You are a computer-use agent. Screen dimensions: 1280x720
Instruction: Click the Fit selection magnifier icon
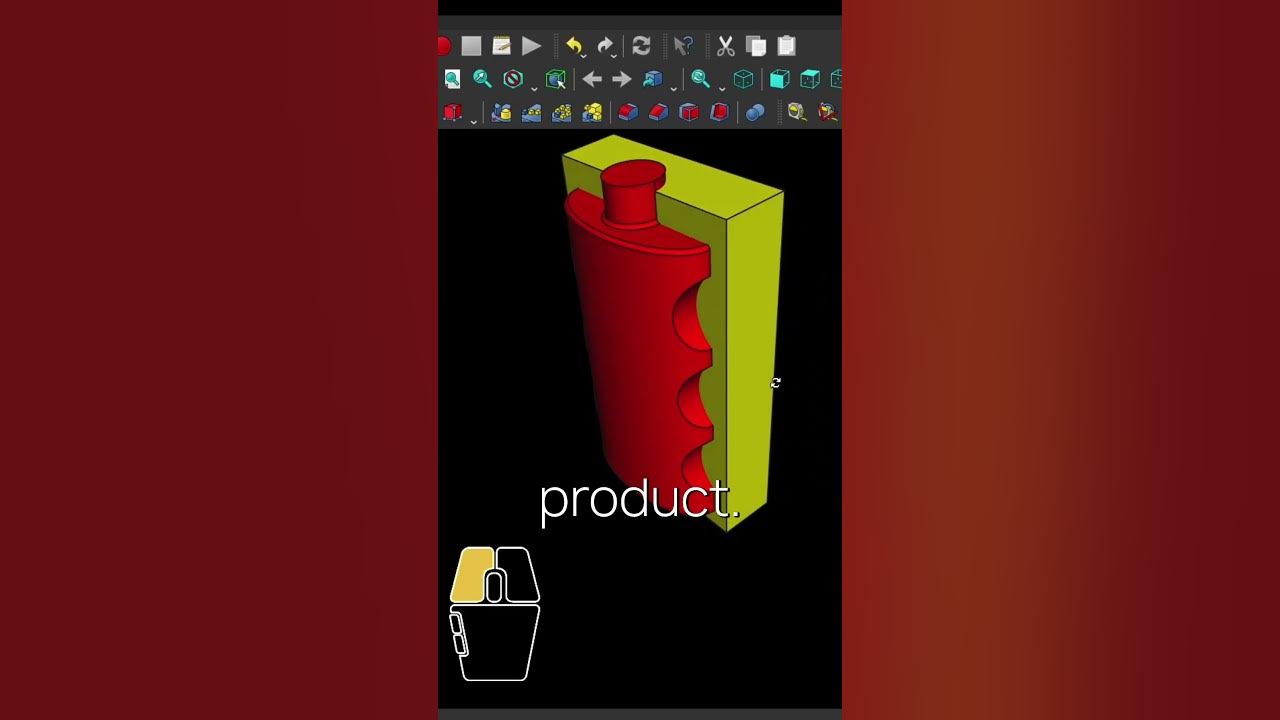click(x=482, y=79)
